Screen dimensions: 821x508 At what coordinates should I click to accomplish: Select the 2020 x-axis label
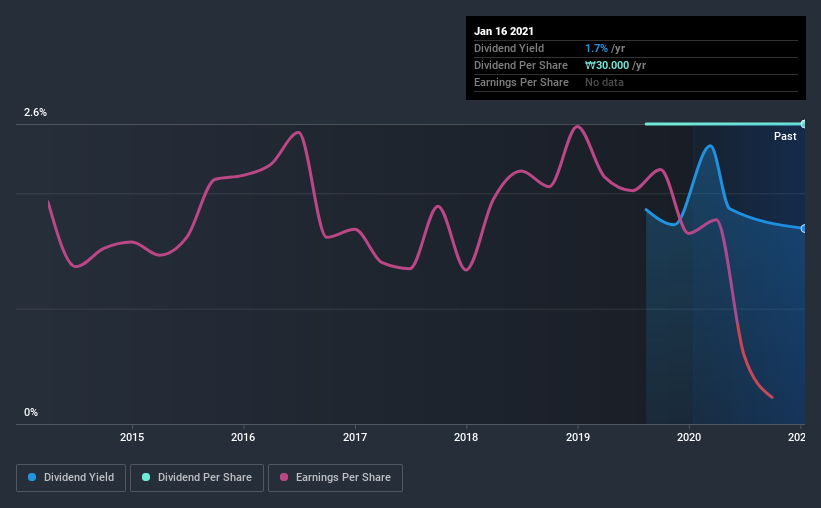(689, 437)
